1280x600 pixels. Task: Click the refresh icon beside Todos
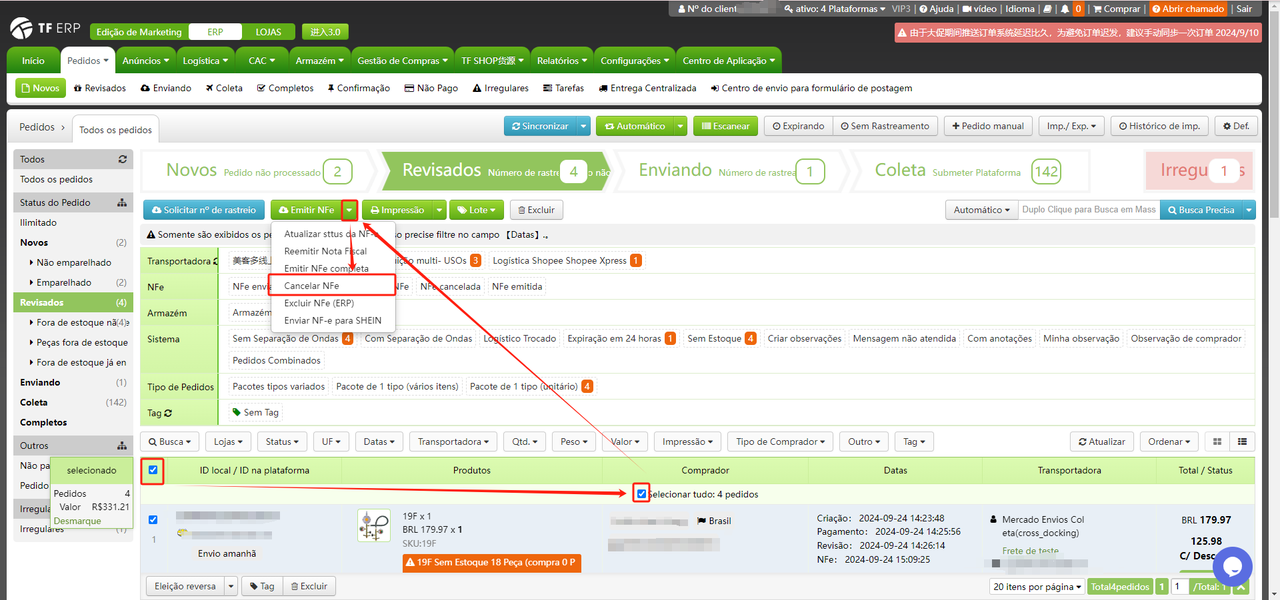[x=122, y=160]
